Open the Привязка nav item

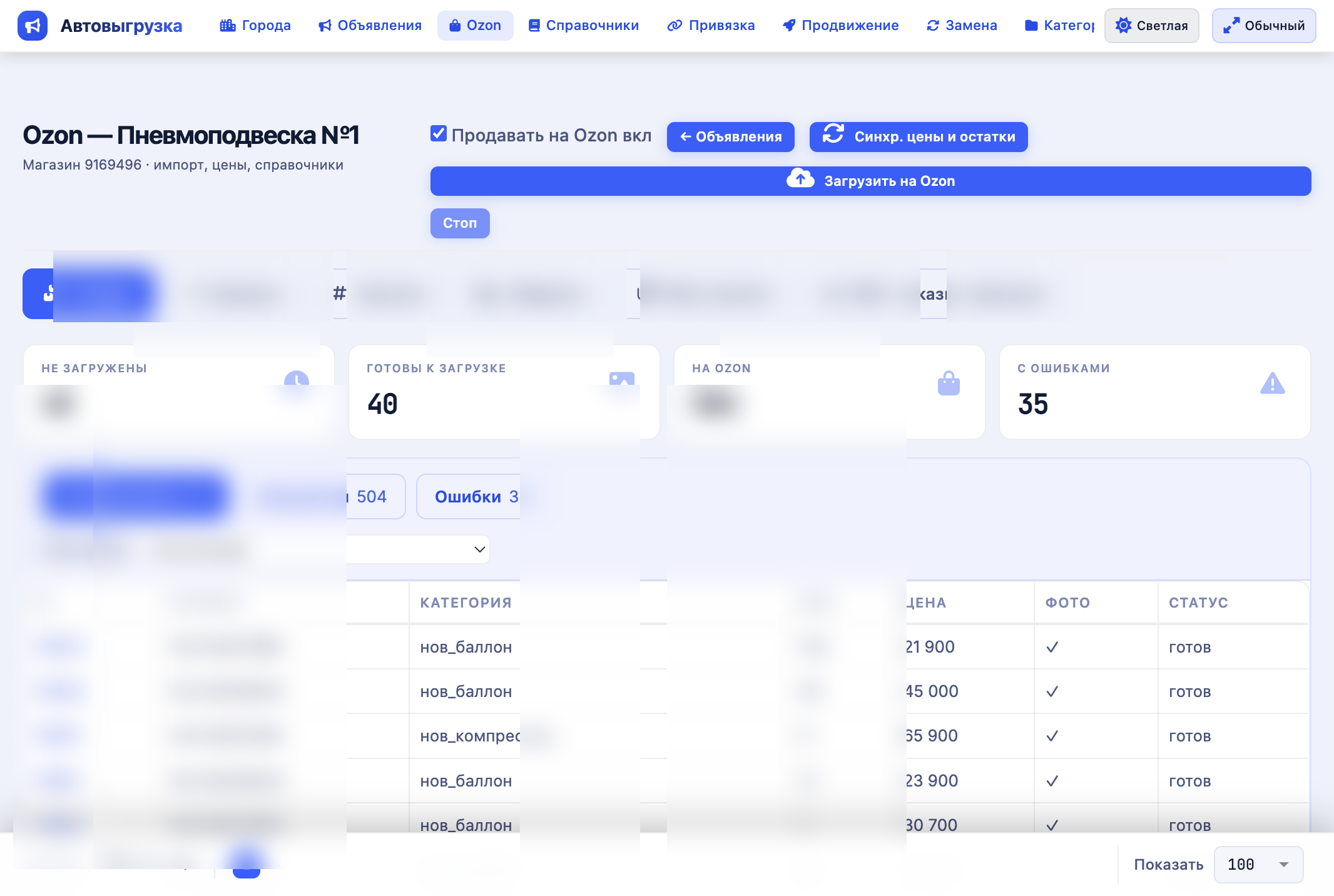click(711, 26)
